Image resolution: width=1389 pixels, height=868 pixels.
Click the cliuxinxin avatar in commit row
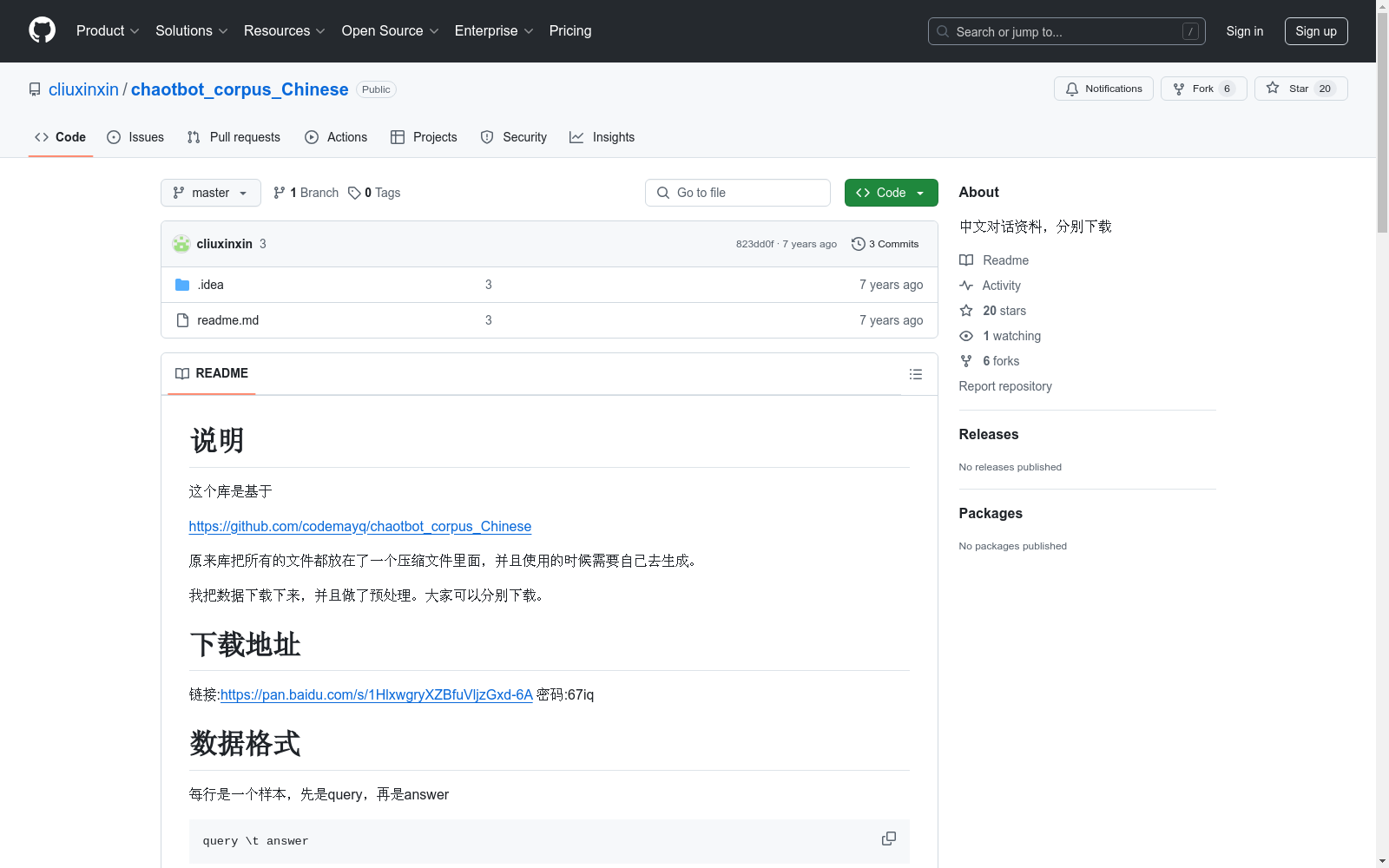coord(181,244)
